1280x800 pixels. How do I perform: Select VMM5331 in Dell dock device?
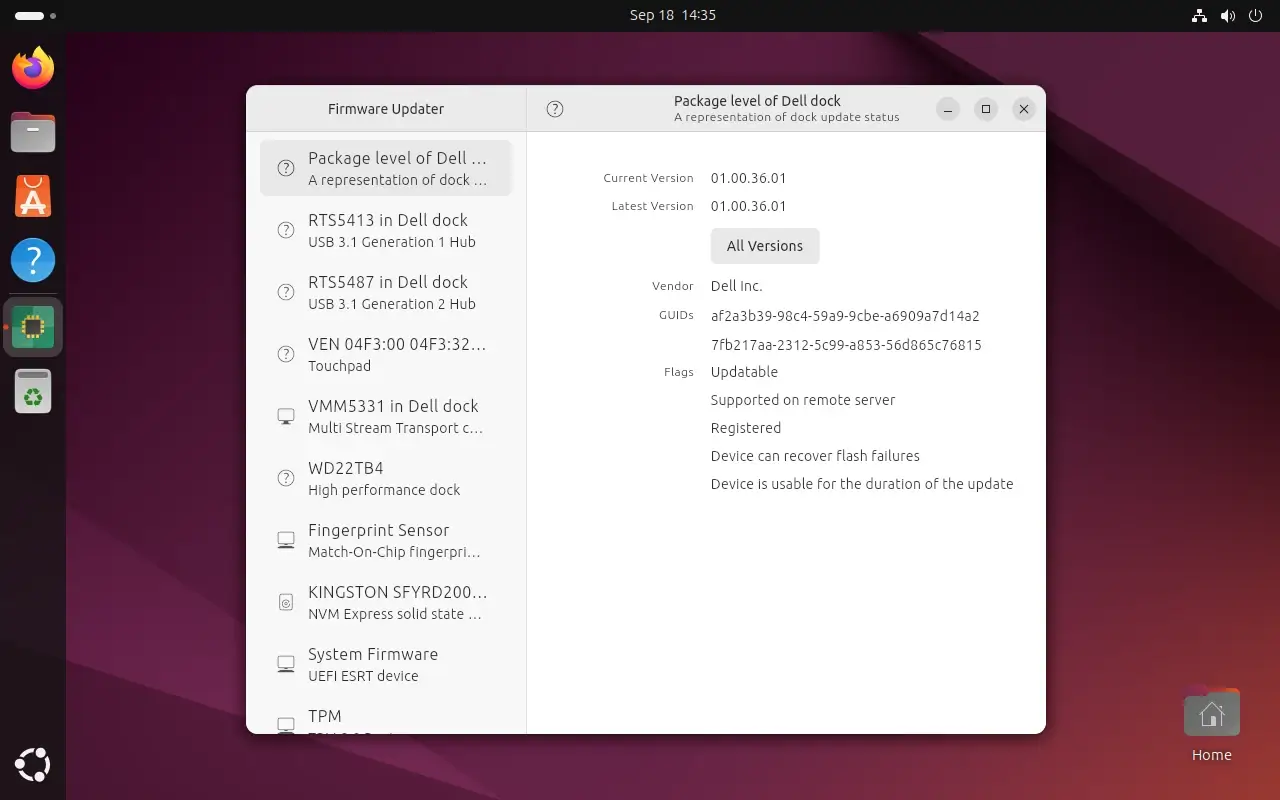386,416
